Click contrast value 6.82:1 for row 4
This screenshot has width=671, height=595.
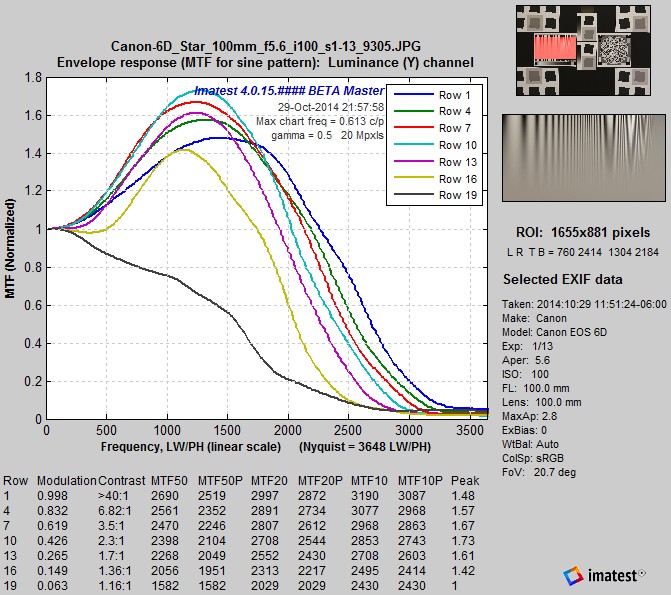(115, 511)
